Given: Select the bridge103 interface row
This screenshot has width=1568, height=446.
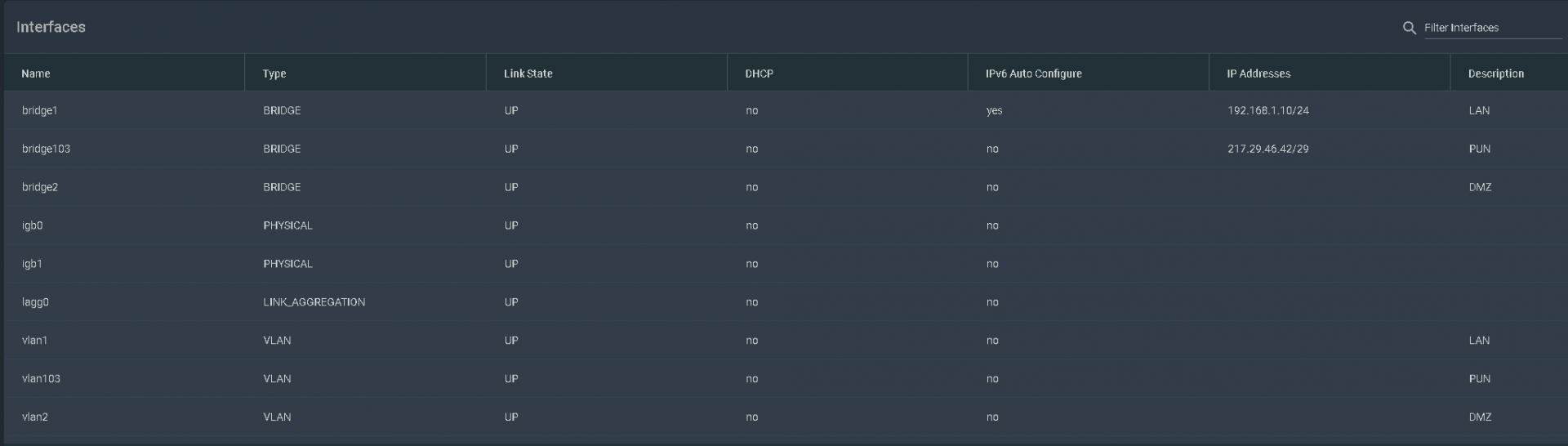Looking at the screenshot, I should click(784, 149).
